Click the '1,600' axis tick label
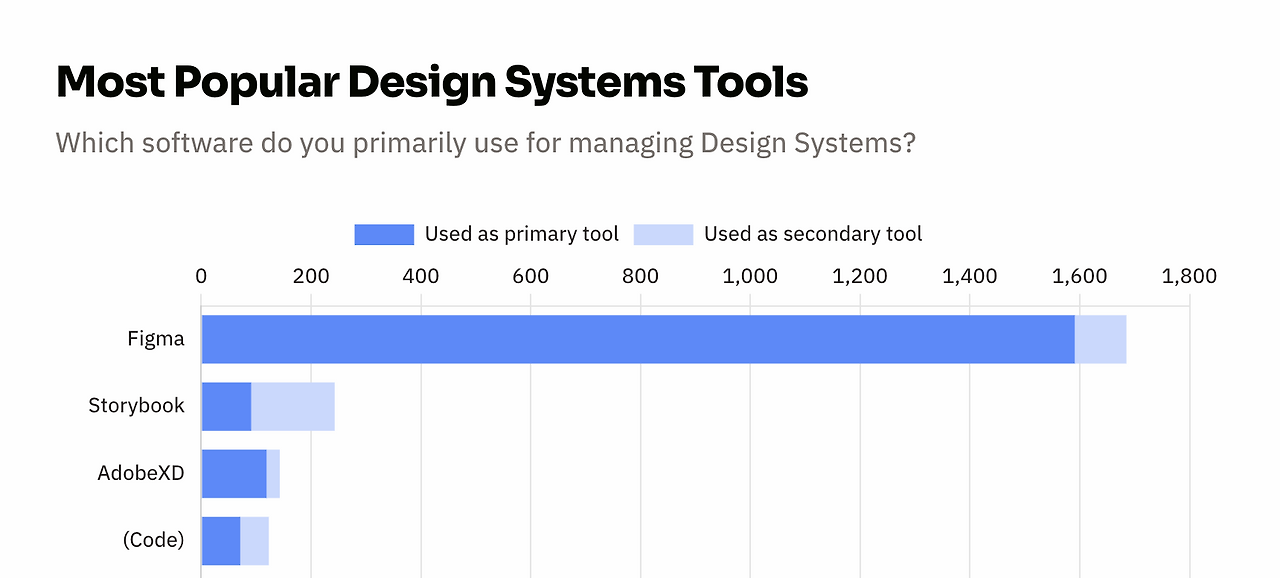 [x=1080, y=277]
